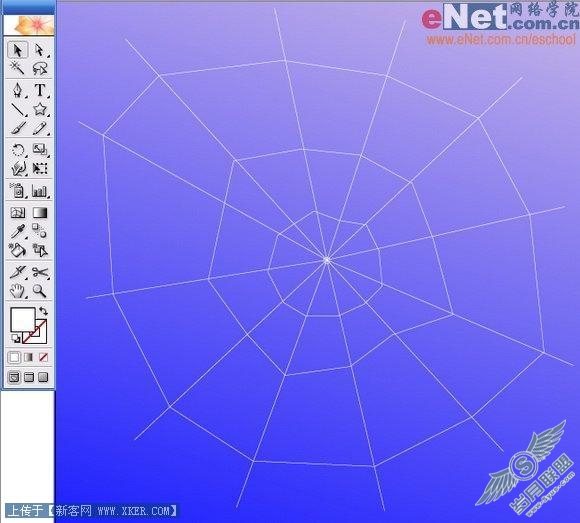Click the white Fill color box
Screen dimensions: 580x523
tap(23, 320)
